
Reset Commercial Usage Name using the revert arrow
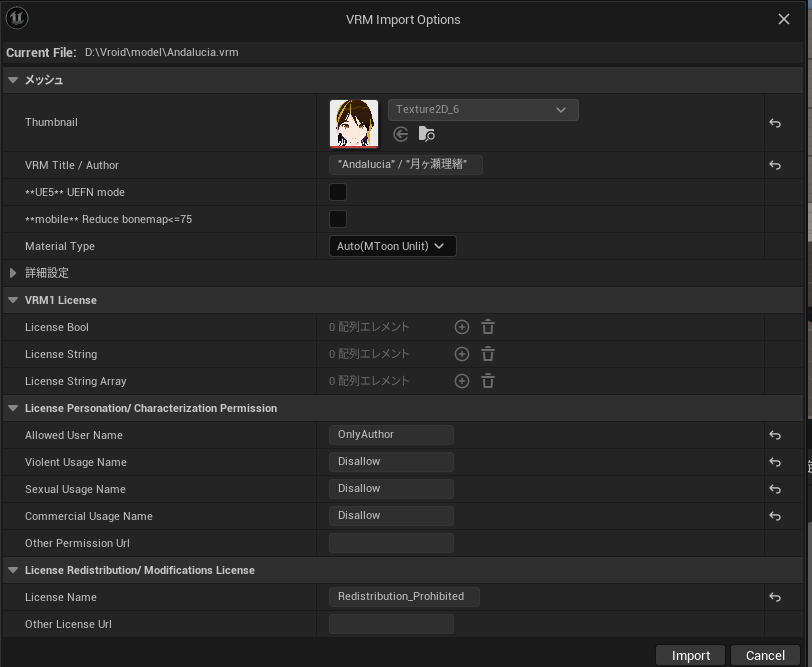(773, 515)
